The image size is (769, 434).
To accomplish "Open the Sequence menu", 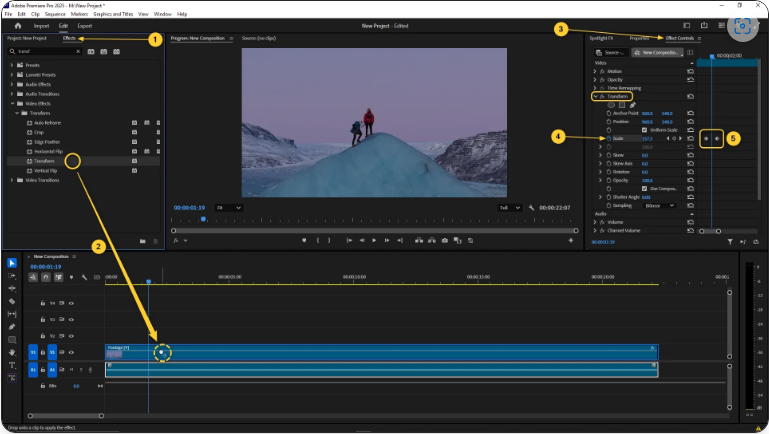I will click(x=55, y=14).
